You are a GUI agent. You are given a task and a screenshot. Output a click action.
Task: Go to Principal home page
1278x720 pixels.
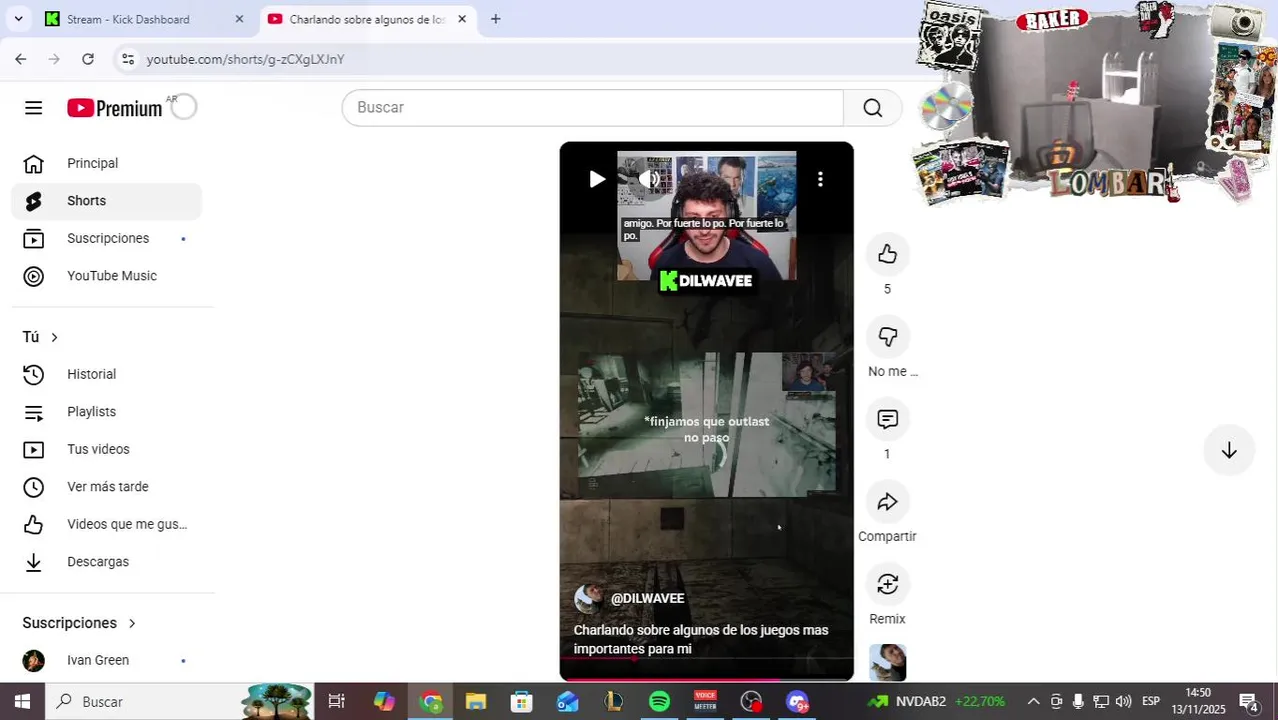107,163
